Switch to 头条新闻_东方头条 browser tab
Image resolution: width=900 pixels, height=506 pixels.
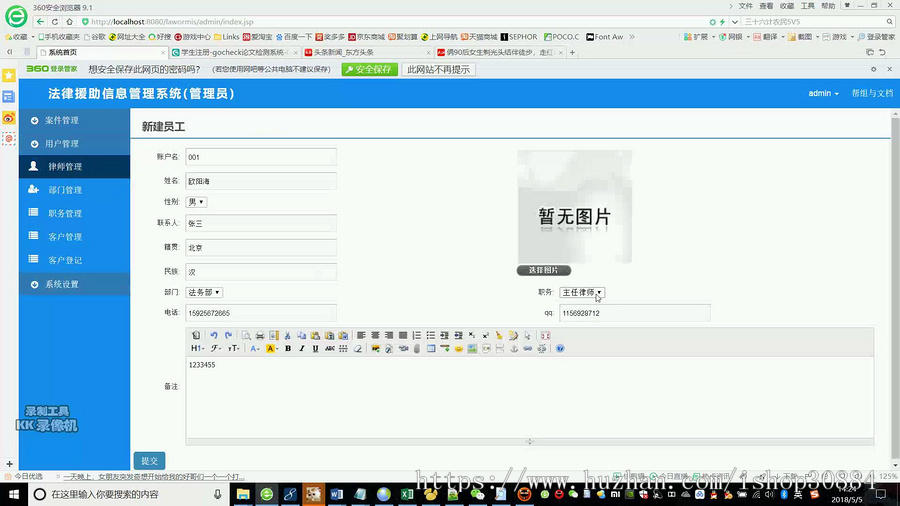coord(367,52)
